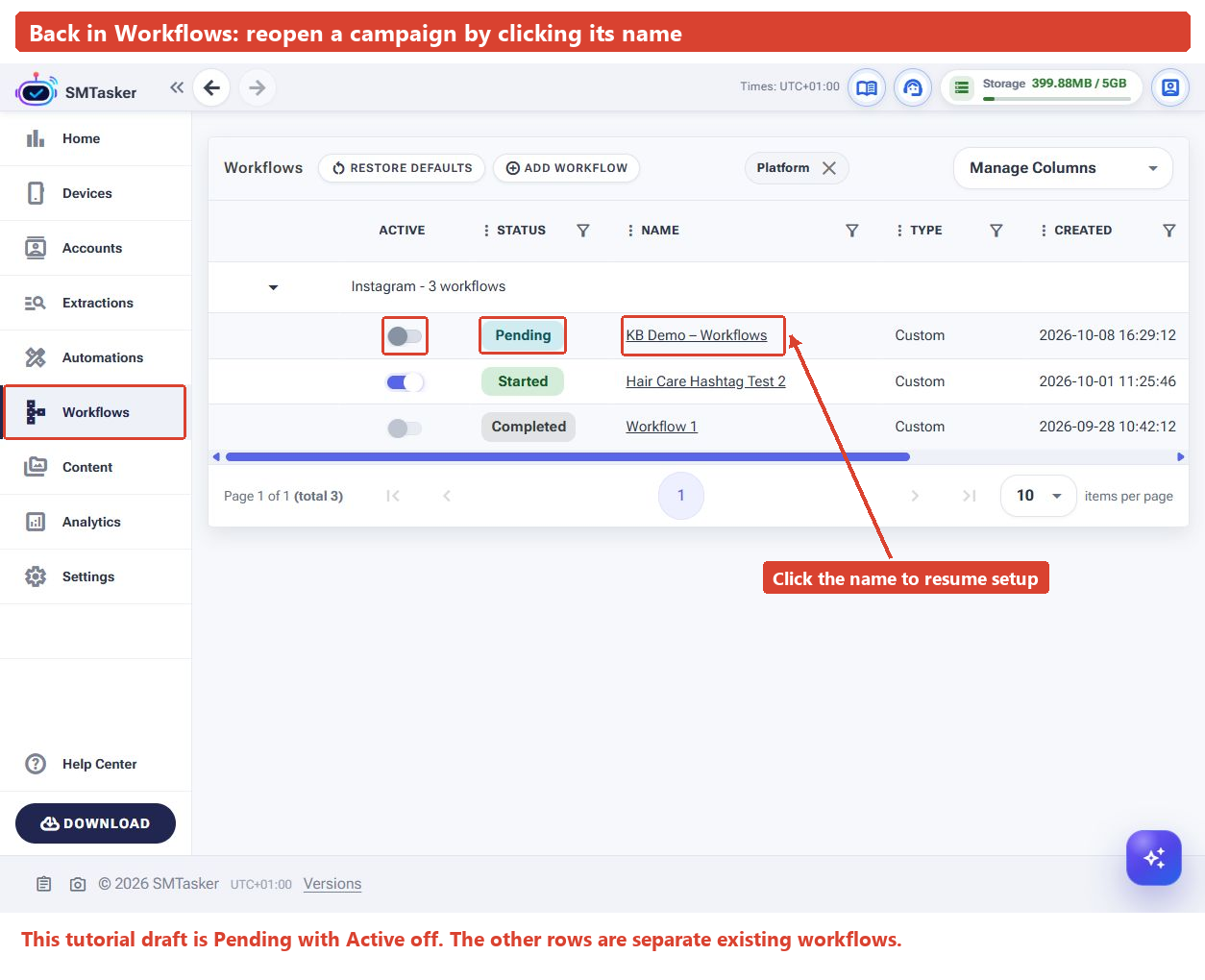Open NAME column options menu dots
The height and width of the screenshot is (980, 1205).
pos(630,231)
